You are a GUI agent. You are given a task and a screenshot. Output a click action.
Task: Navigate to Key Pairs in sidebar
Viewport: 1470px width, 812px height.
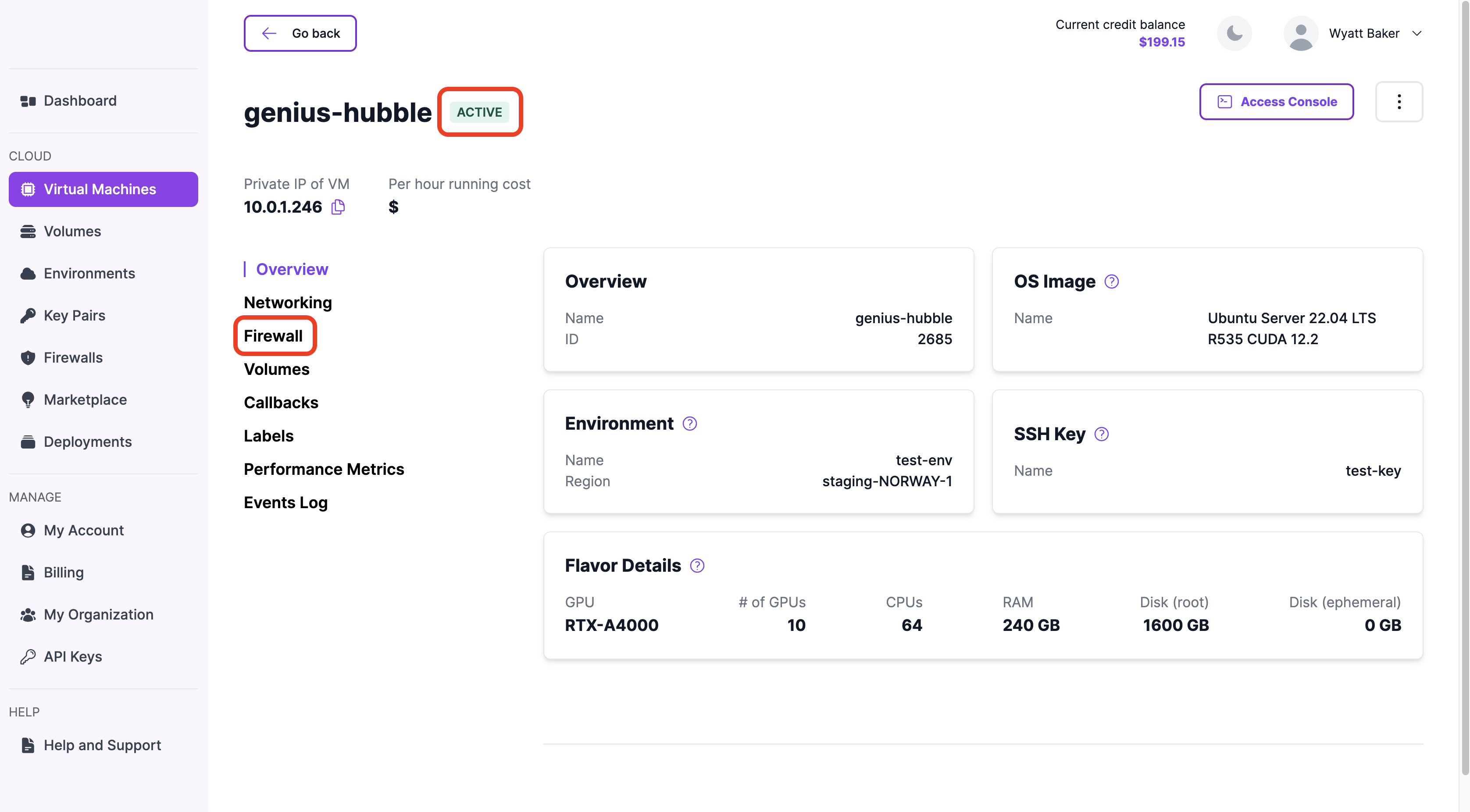(x=74, y=316)
